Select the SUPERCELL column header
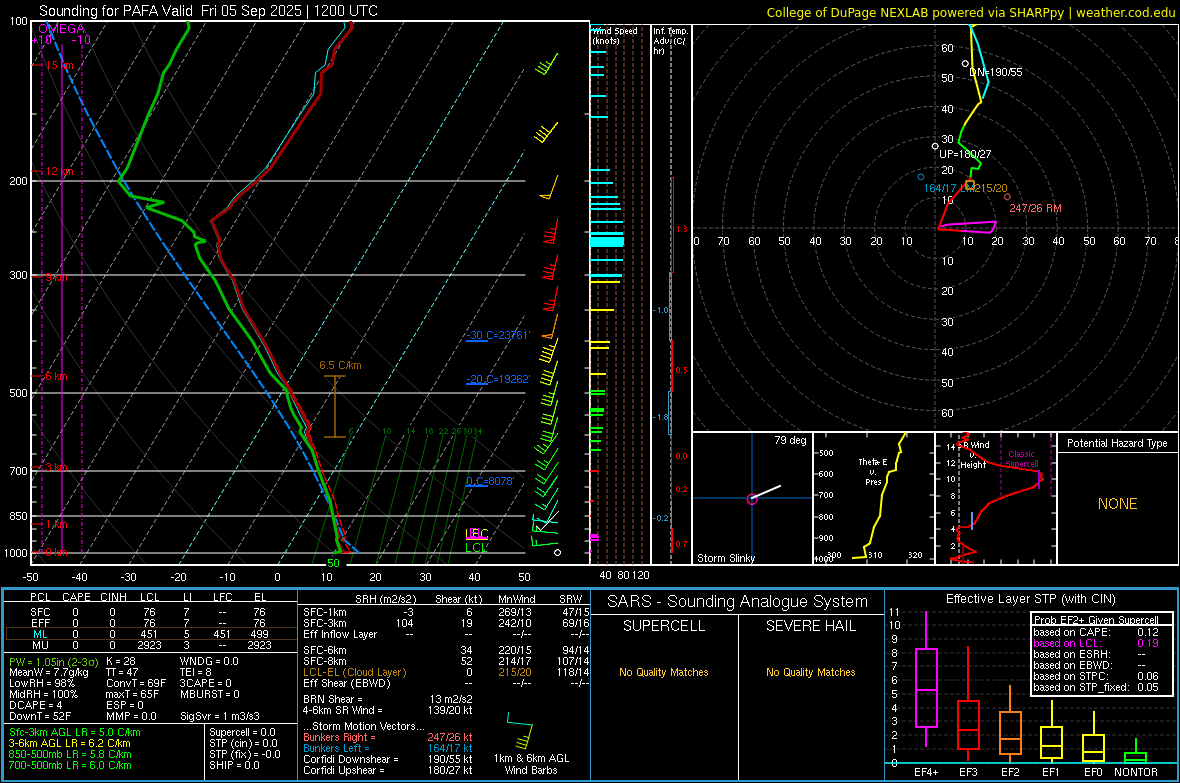Screen dimensions: 1180x783 click(664, 626)
